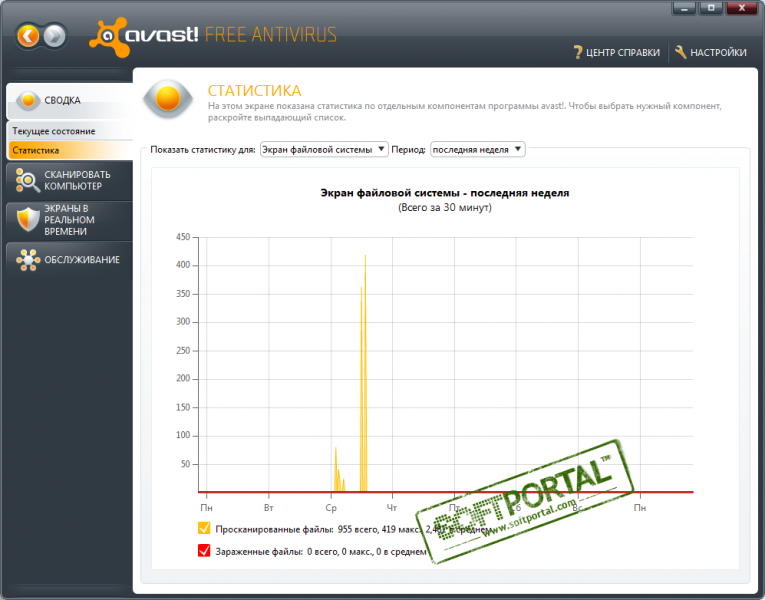This screenshot has width=765, height=600.
Task: Click the Период: label
Action: pyautogui.click(x=408, y=150)
